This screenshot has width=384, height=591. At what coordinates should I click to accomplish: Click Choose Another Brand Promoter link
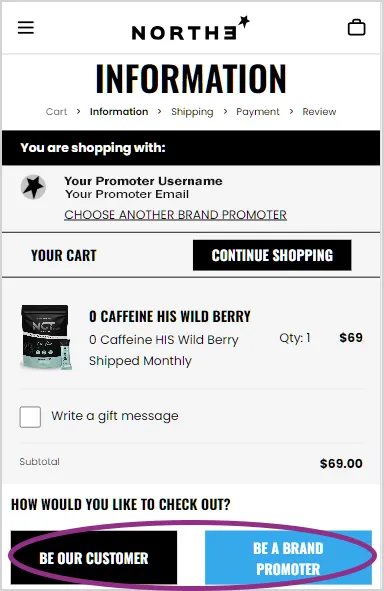[x=175, y=215]
